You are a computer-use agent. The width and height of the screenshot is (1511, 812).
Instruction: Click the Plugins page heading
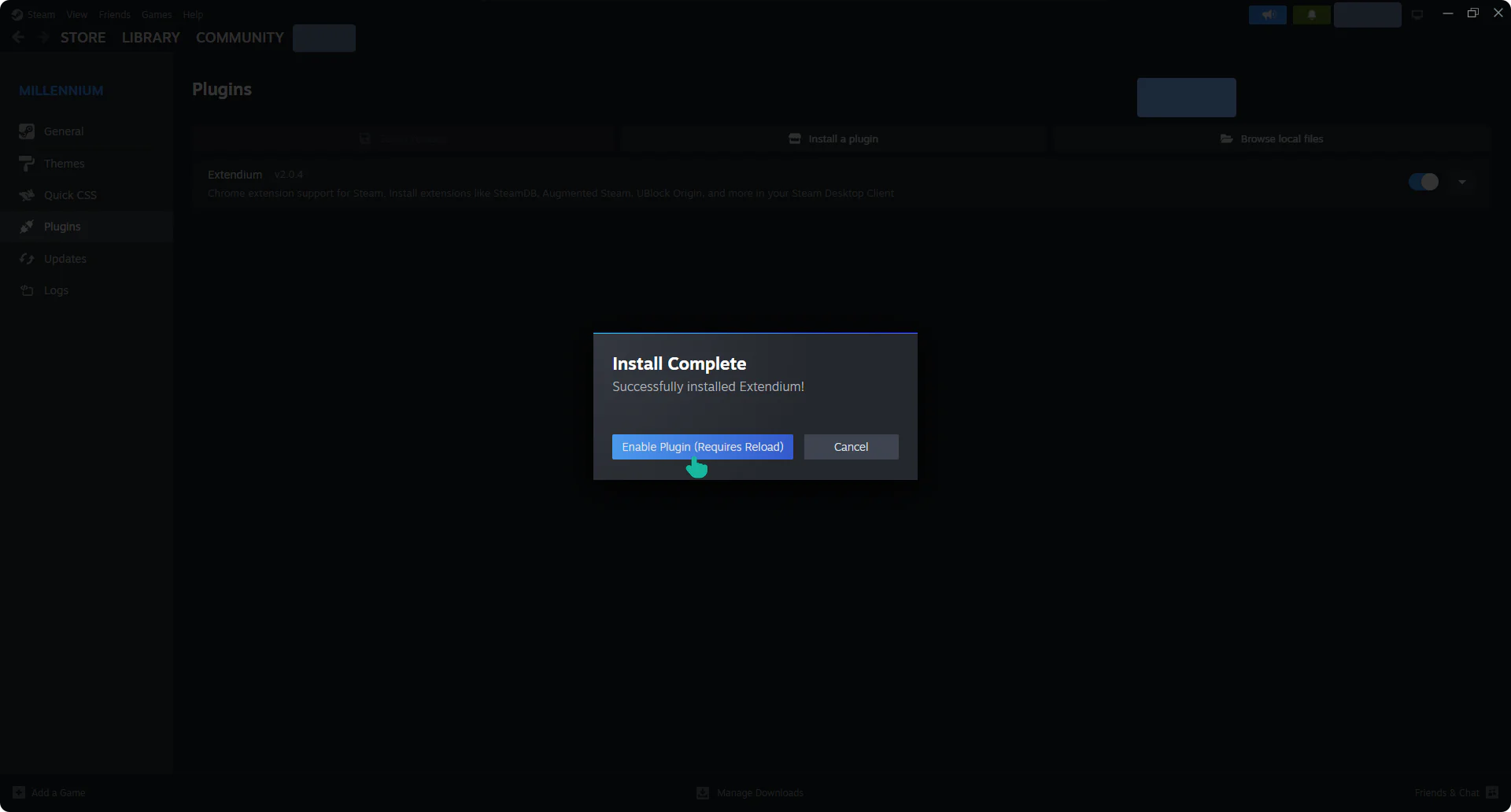coord(222,89)
